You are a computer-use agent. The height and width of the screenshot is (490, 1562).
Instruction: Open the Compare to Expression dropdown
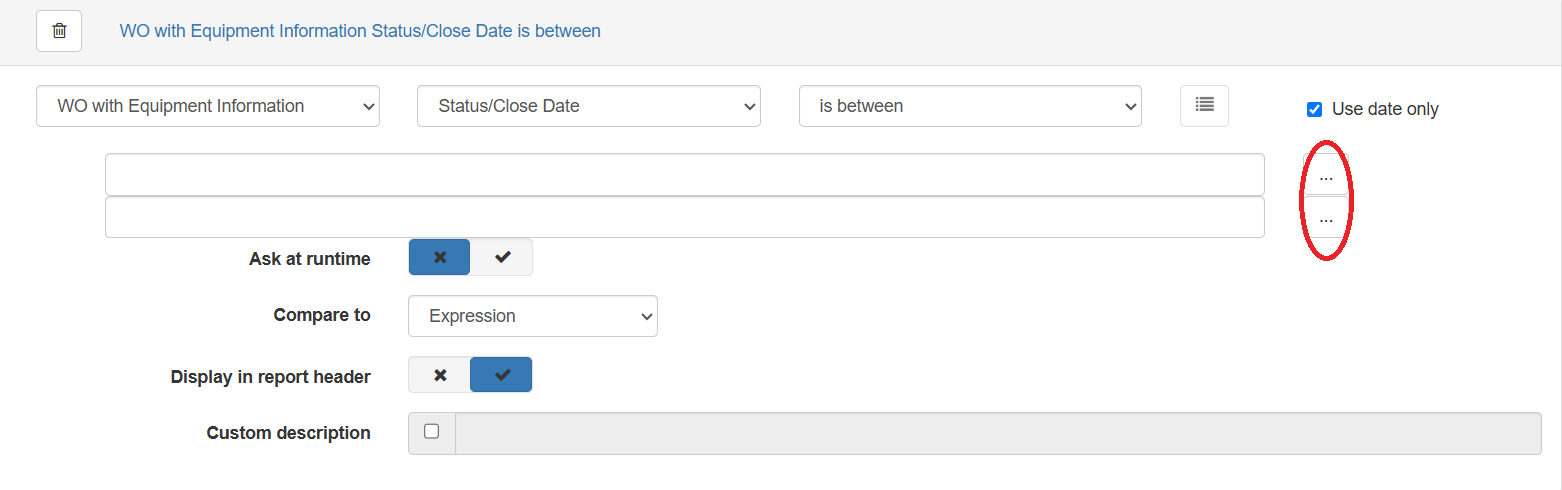coord(533,316)
